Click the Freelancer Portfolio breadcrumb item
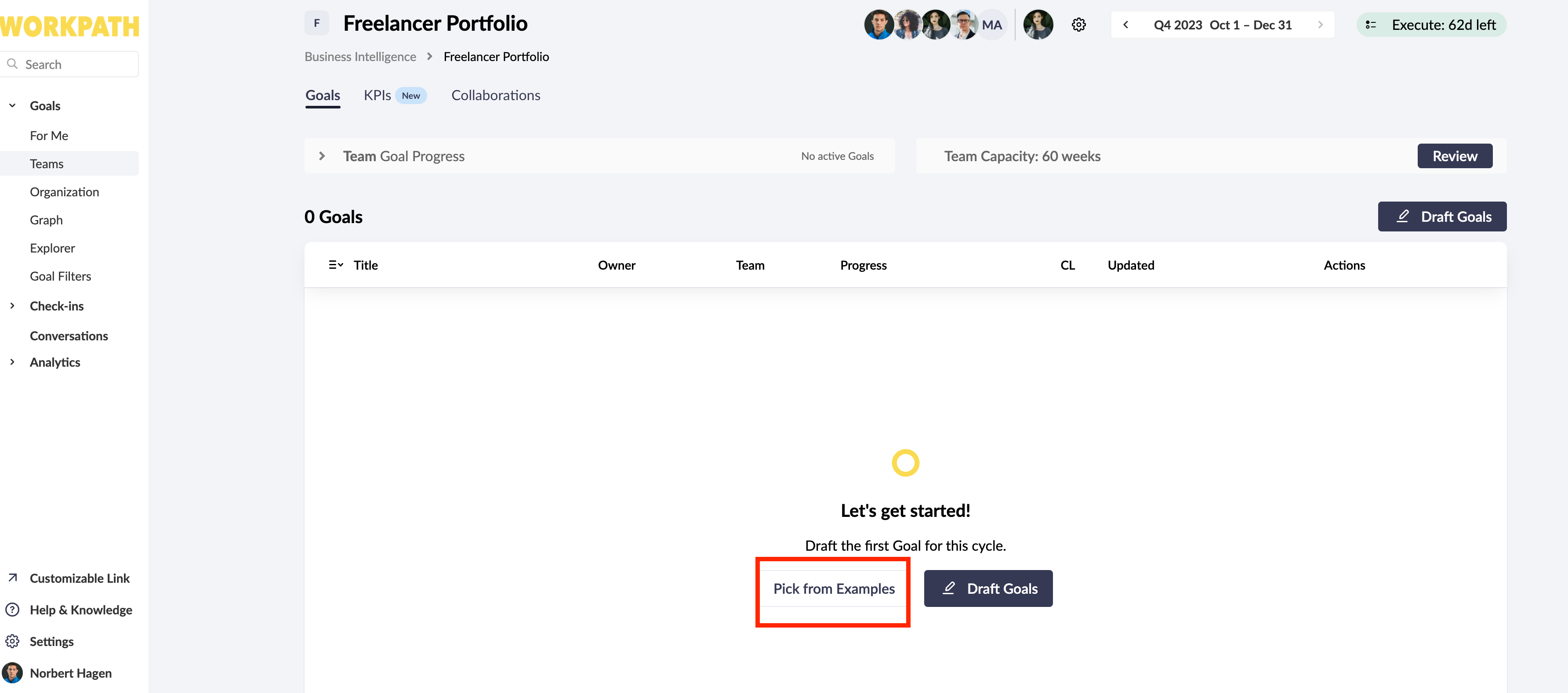Screen dimensions: 1568x693 pos(496,56)
